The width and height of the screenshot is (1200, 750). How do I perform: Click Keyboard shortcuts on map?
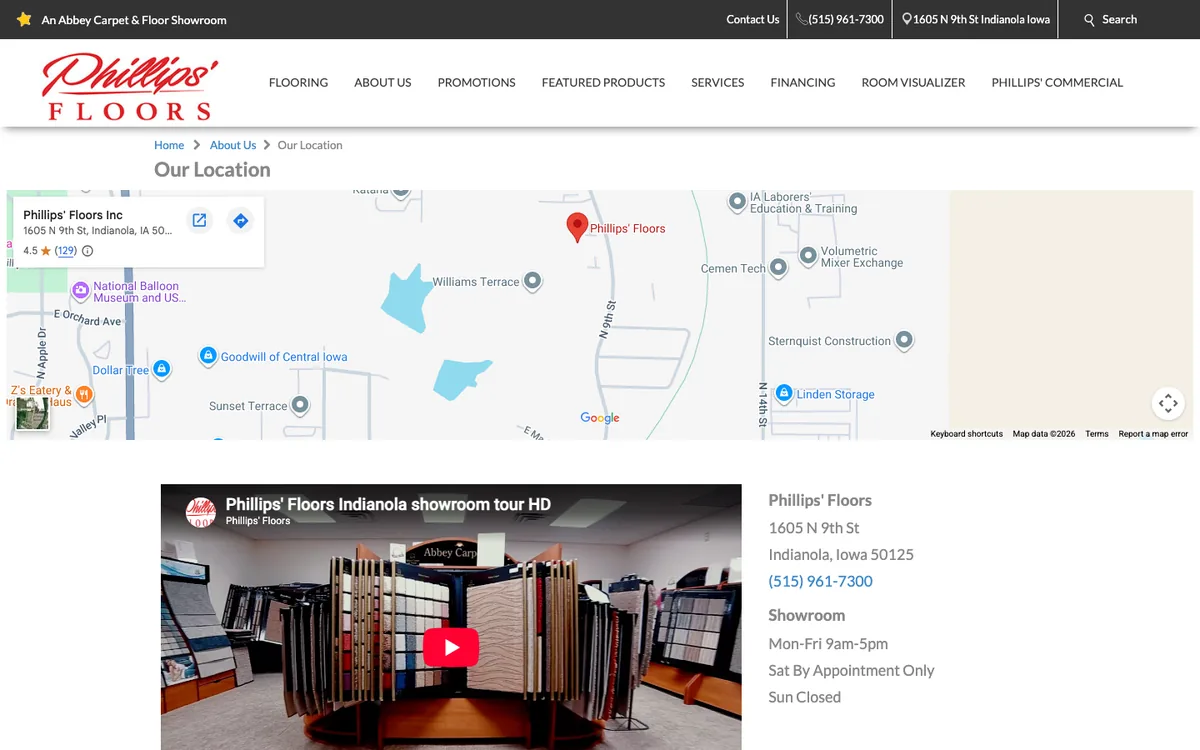pyautogui.click(x=966, y=434)
